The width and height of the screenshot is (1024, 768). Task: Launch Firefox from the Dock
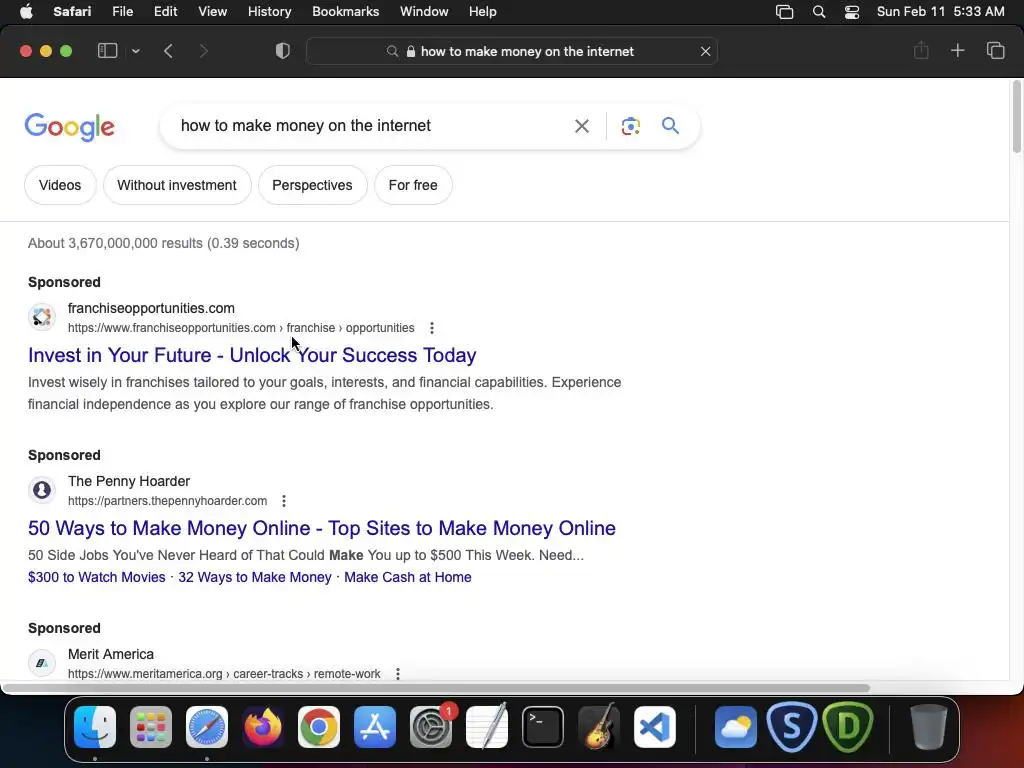point(263,727)
